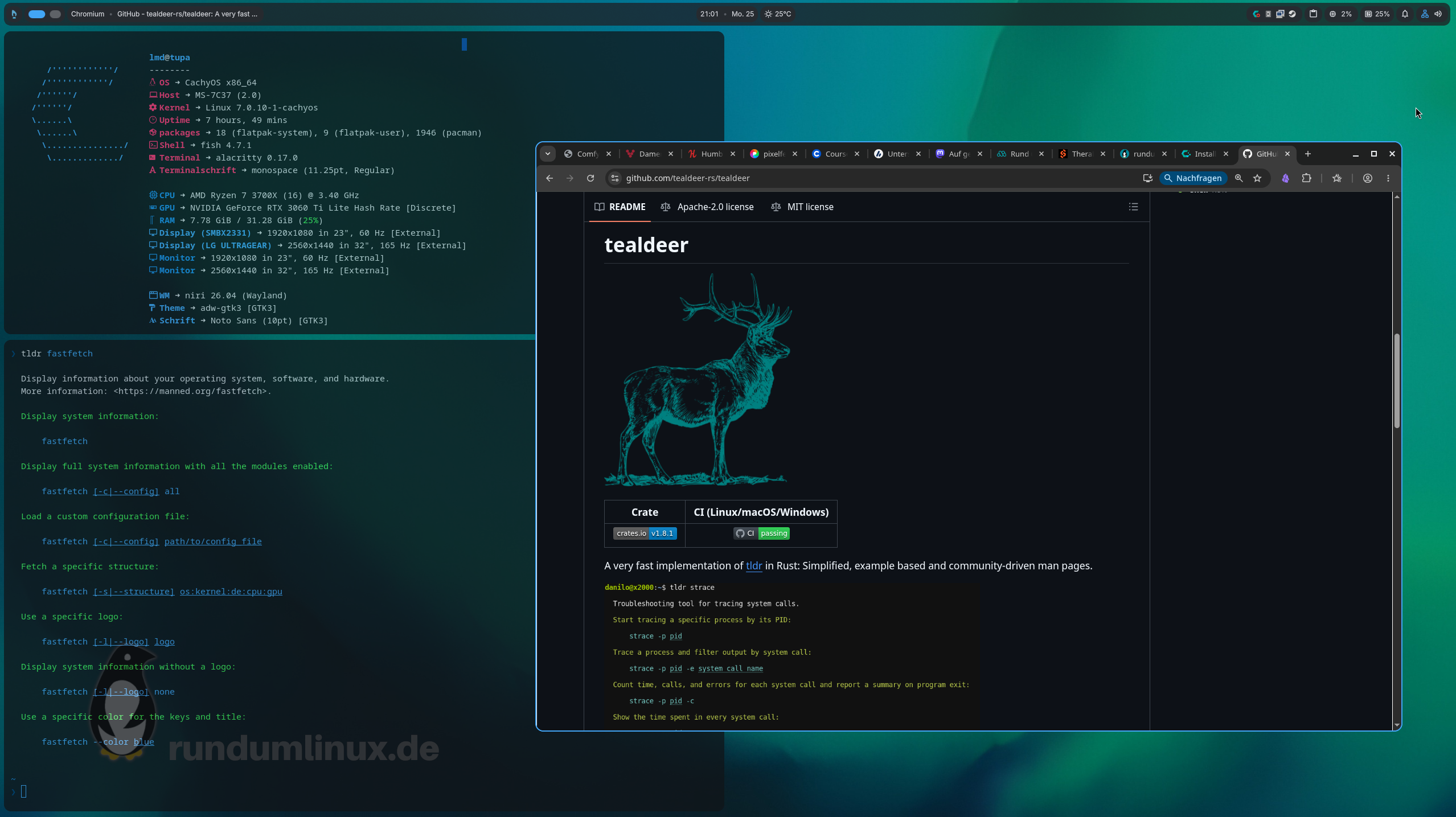Close the Comfy tab
Viewport: 1456px width, 817px height.
click(x=609, y=154)
